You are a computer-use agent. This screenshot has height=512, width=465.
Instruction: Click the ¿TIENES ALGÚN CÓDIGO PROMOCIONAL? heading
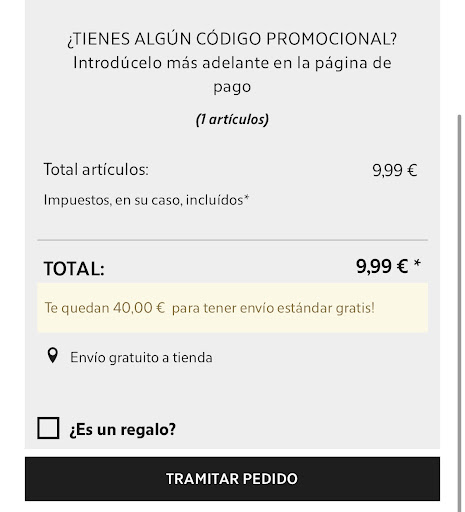click(x=232, y=39)
